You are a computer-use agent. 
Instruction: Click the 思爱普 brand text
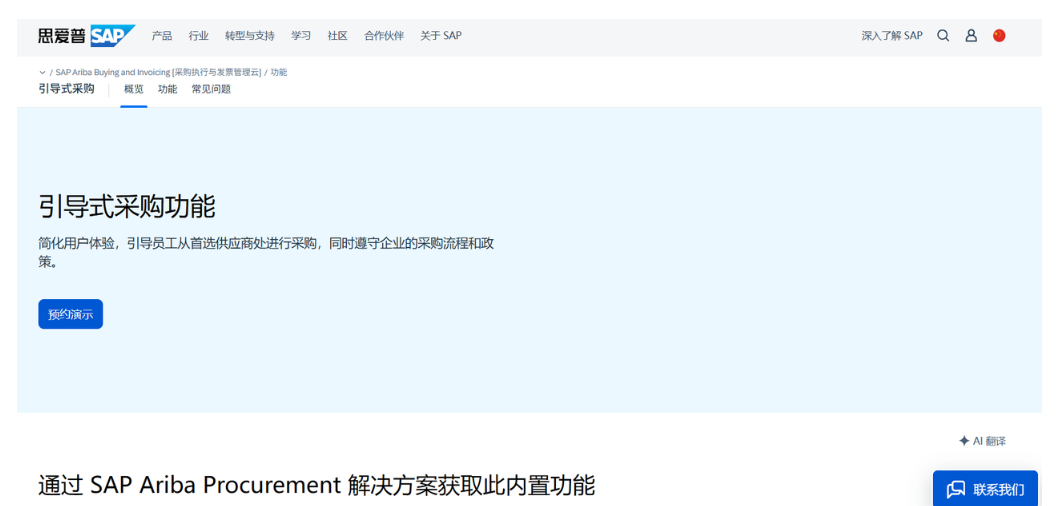(x=62, y=36)
